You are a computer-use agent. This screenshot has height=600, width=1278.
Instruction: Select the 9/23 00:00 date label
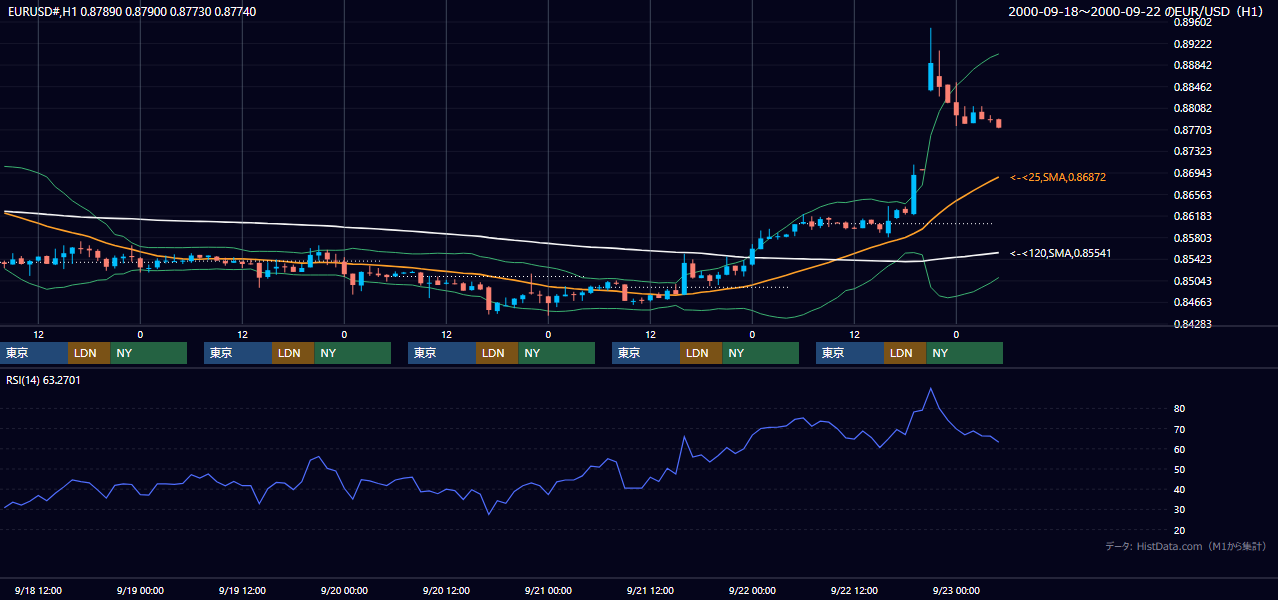[956, 591]
